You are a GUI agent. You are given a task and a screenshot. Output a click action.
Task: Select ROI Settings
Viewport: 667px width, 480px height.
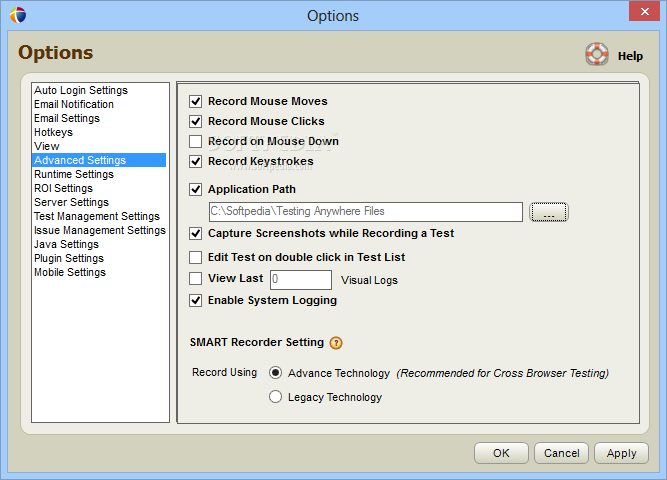coord(63,188)
